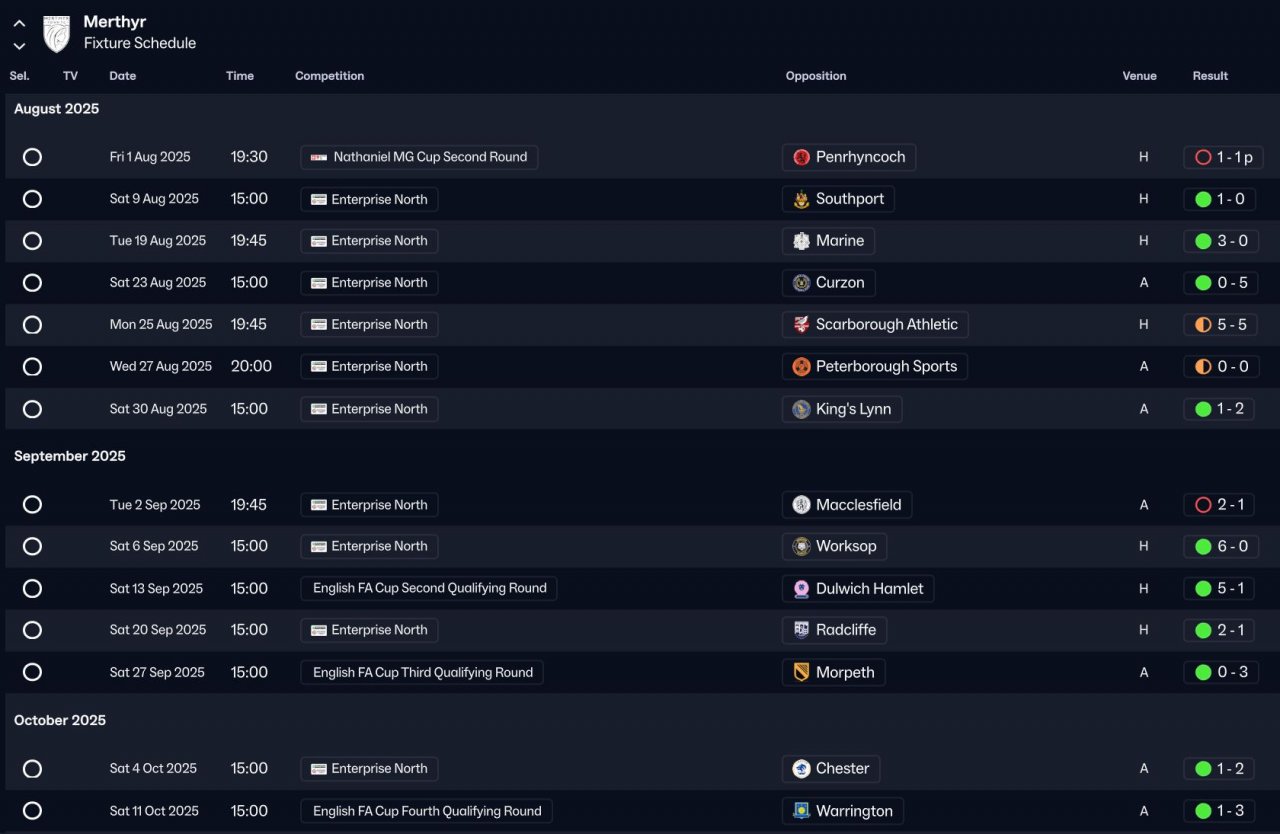
Task: Click the red ring indicator for Macclesfield result
Action: click(x=1203, y=505)
